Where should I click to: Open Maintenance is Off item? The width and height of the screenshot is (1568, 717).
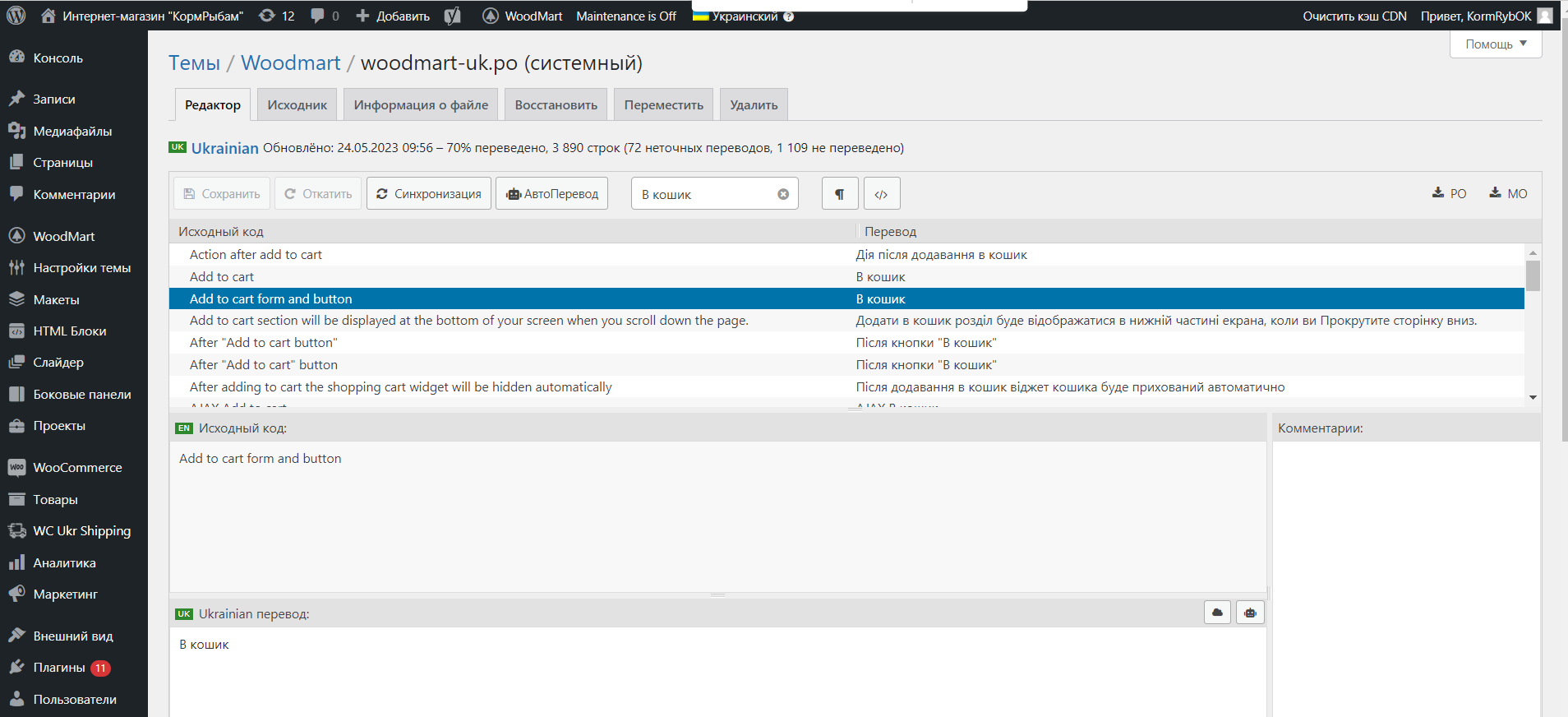(x=626, y=16)
